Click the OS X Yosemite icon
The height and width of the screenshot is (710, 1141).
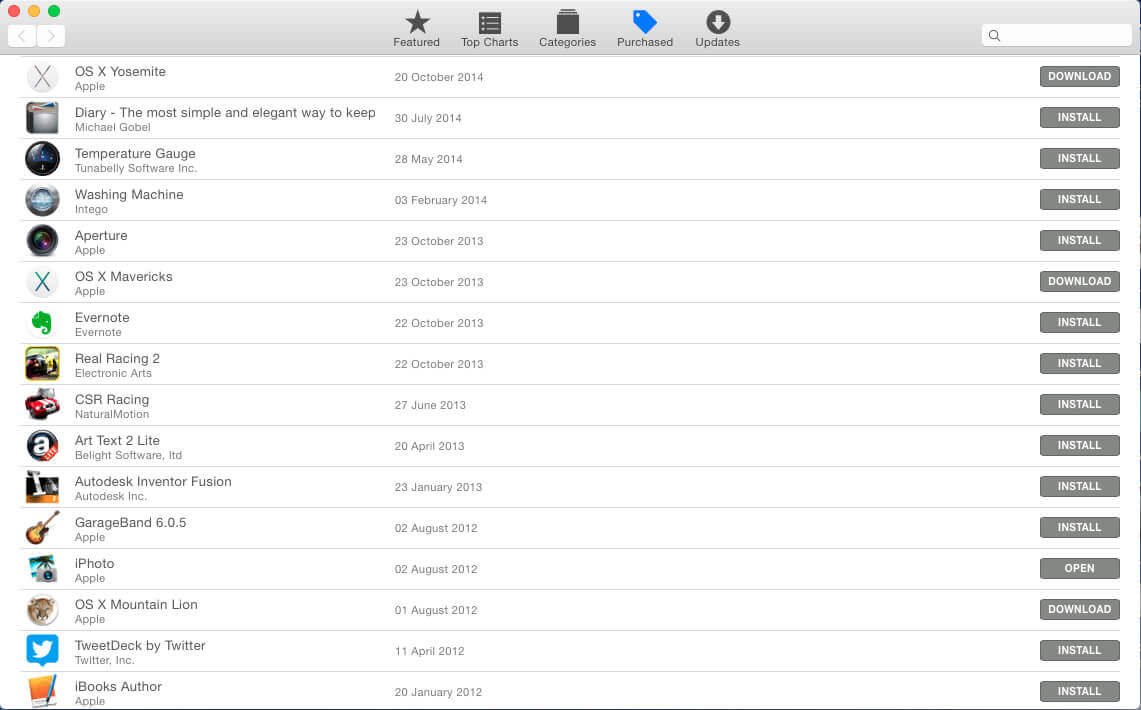tap(42, 77)
